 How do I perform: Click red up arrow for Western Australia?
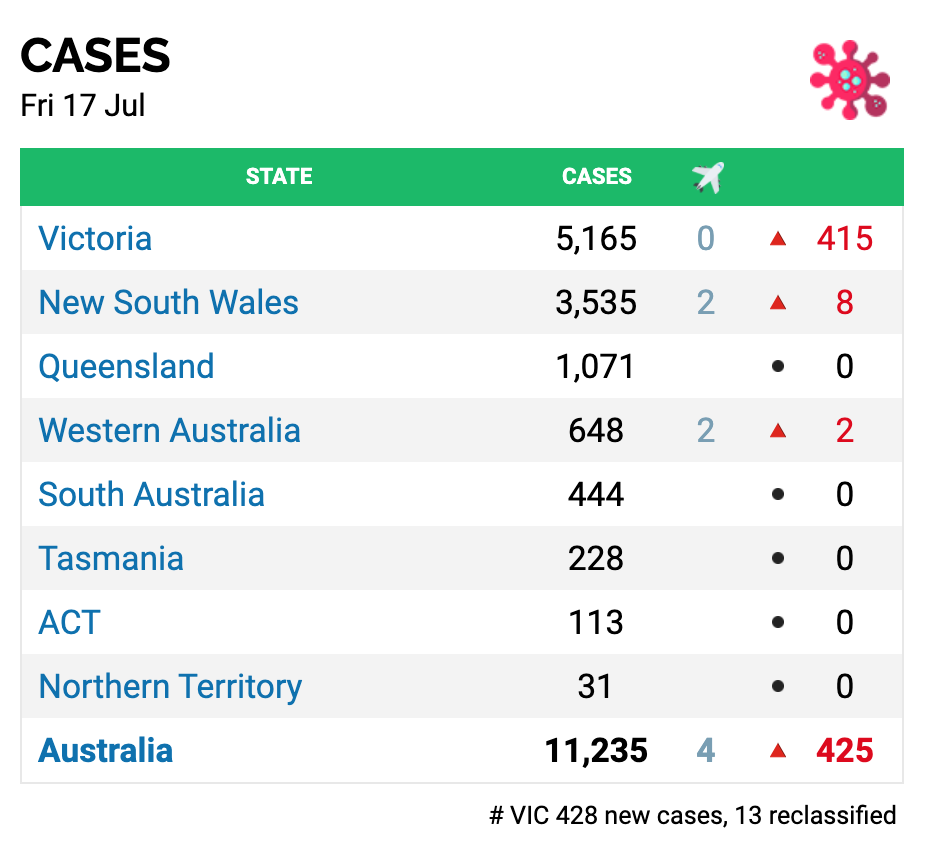tap(778, 431)
